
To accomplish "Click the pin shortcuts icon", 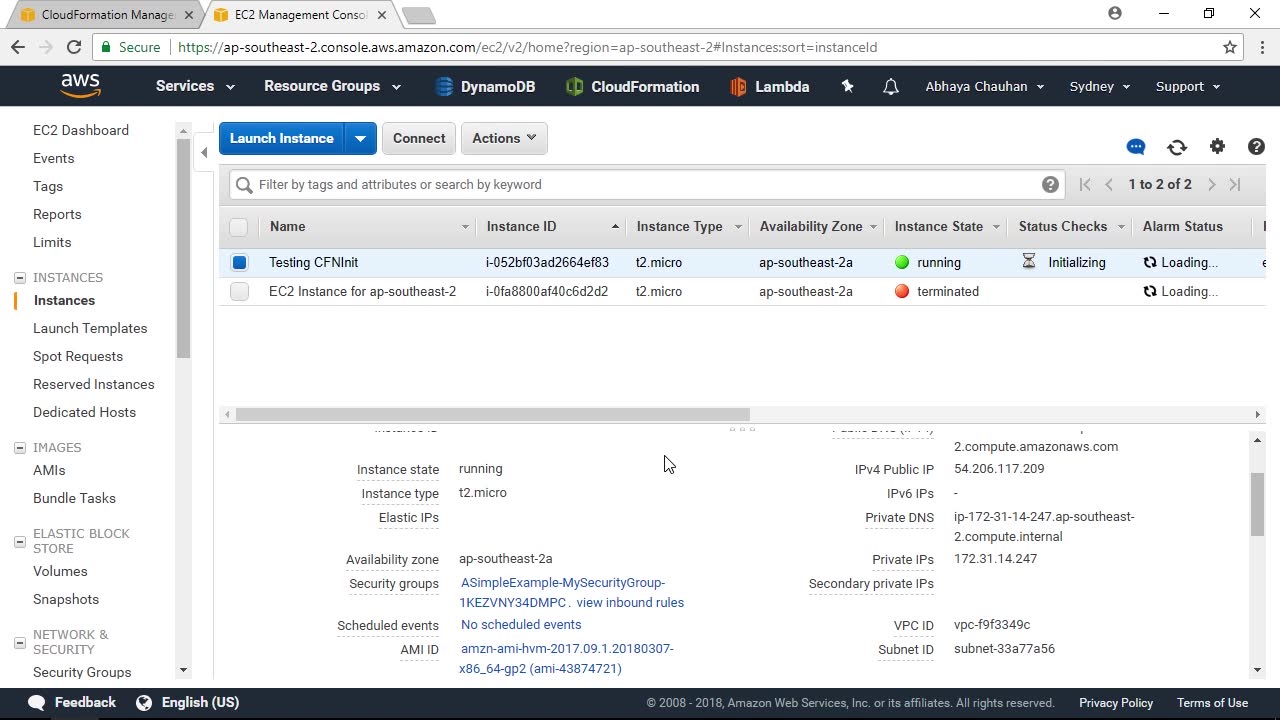I will (847, 86).
